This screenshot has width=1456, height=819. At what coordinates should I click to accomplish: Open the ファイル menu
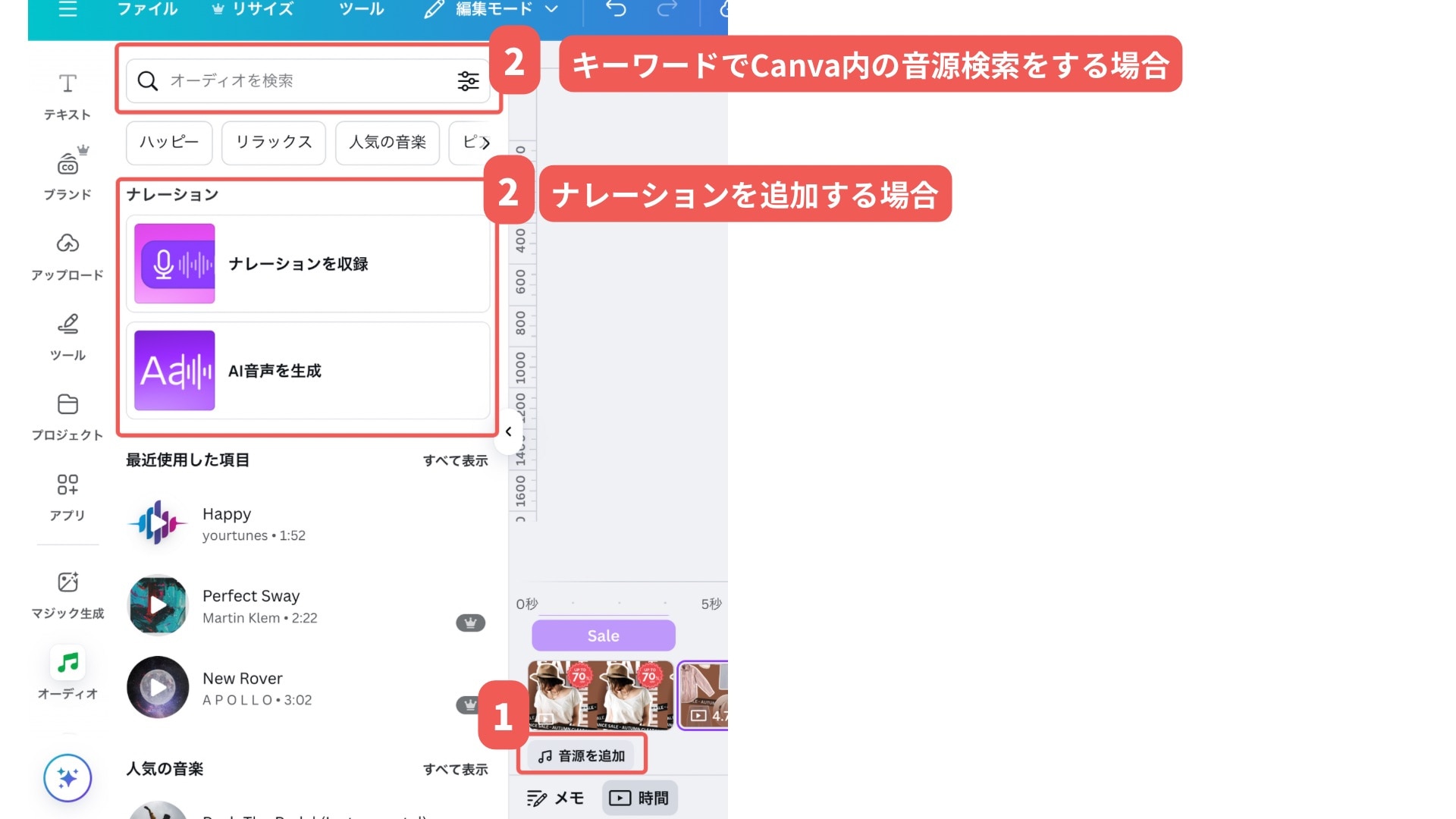coord(147,9)
